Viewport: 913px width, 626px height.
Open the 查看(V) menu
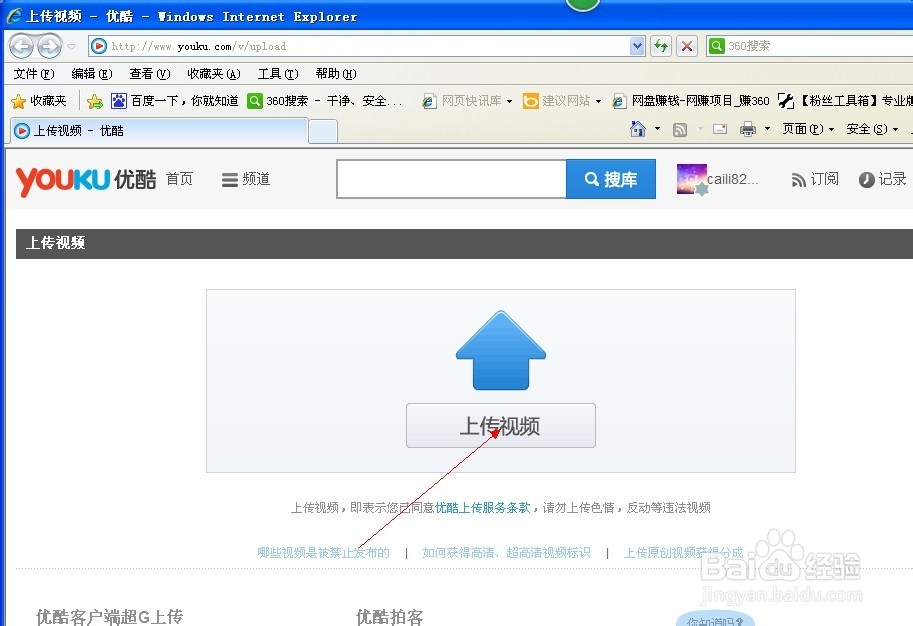pos(150,74)
